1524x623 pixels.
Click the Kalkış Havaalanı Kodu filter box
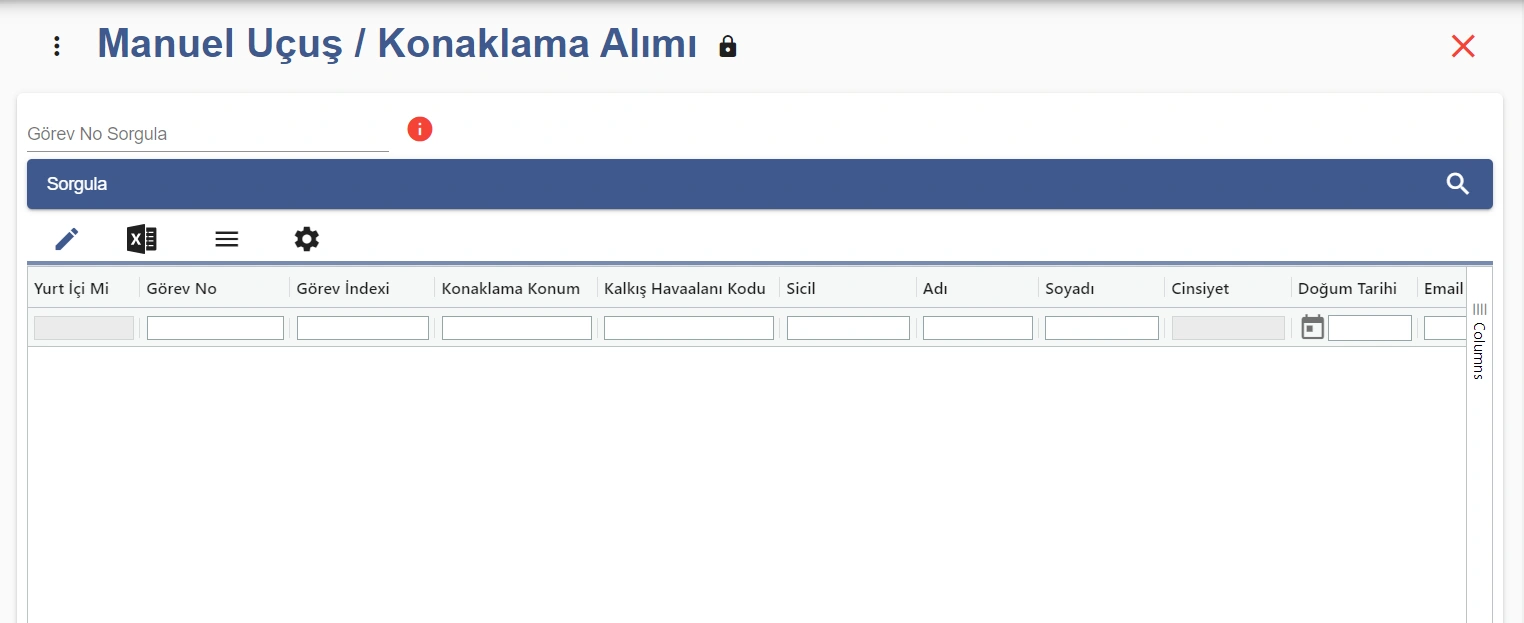pyautogui.click(x=689, y=328)
